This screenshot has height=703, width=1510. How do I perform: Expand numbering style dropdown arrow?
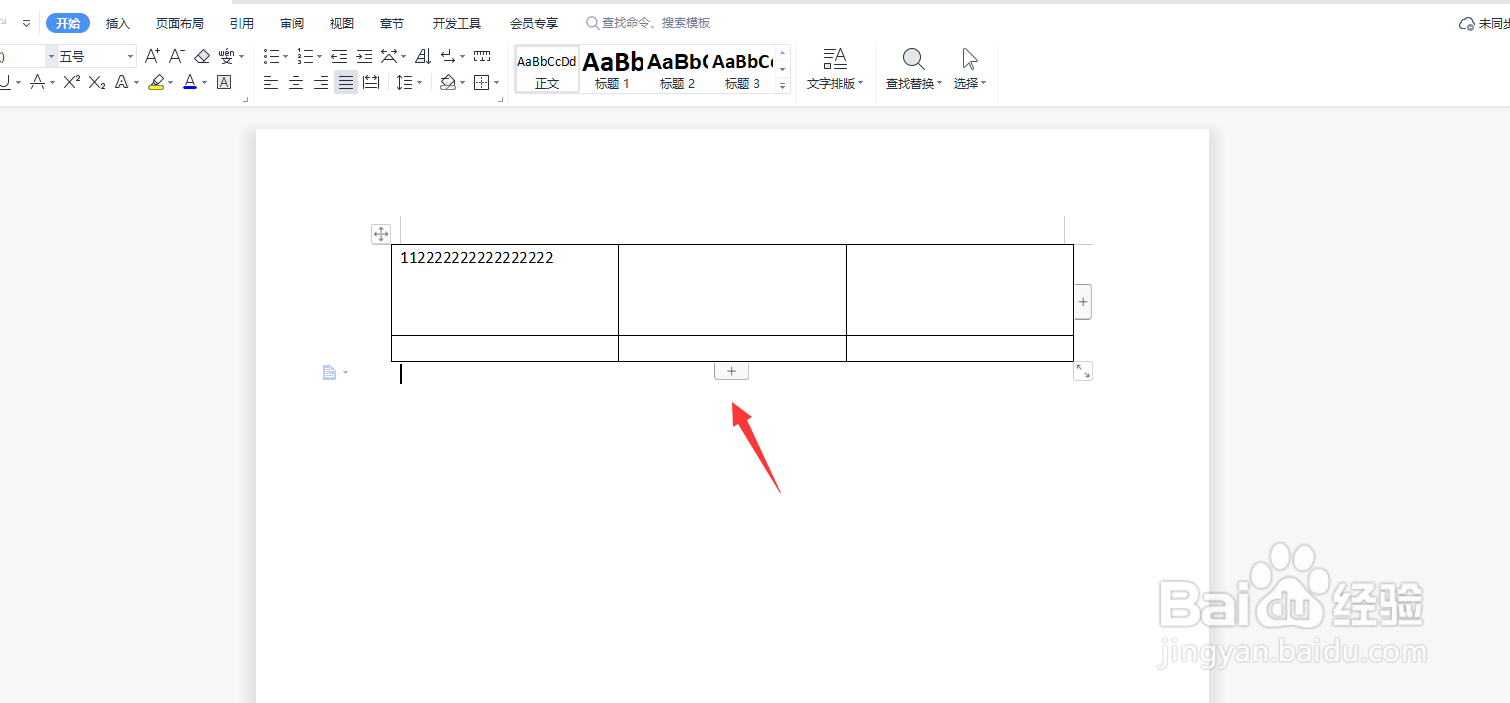click(320, 57)
